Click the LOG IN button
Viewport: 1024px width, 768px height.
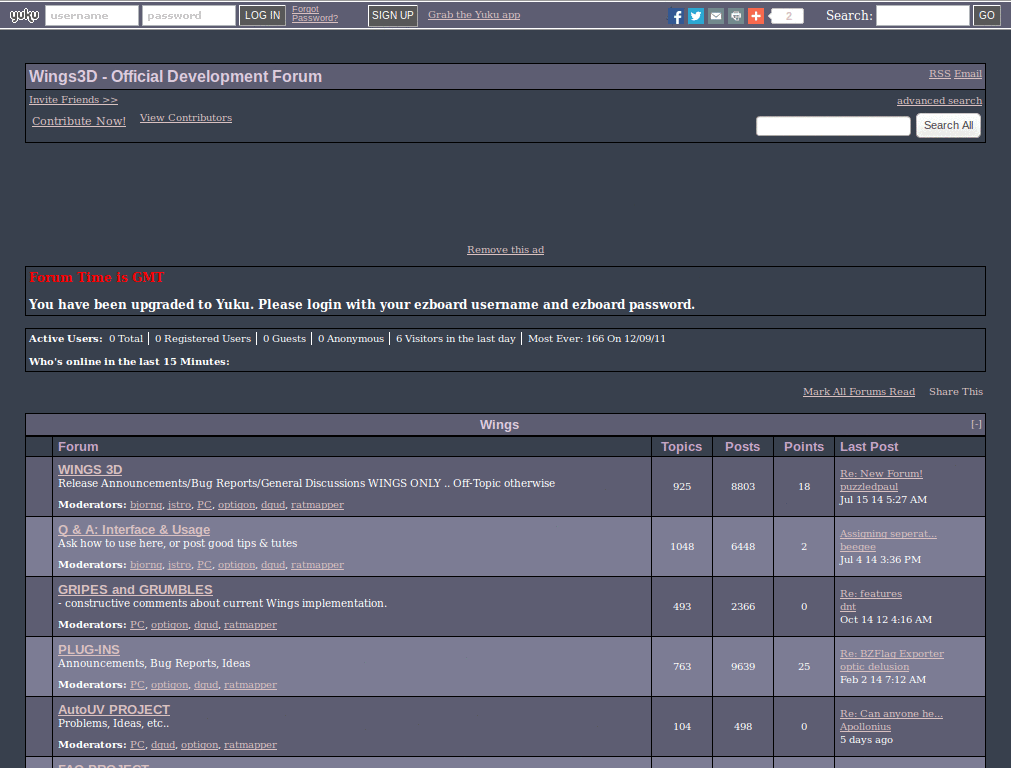click(x=262, y=15)
